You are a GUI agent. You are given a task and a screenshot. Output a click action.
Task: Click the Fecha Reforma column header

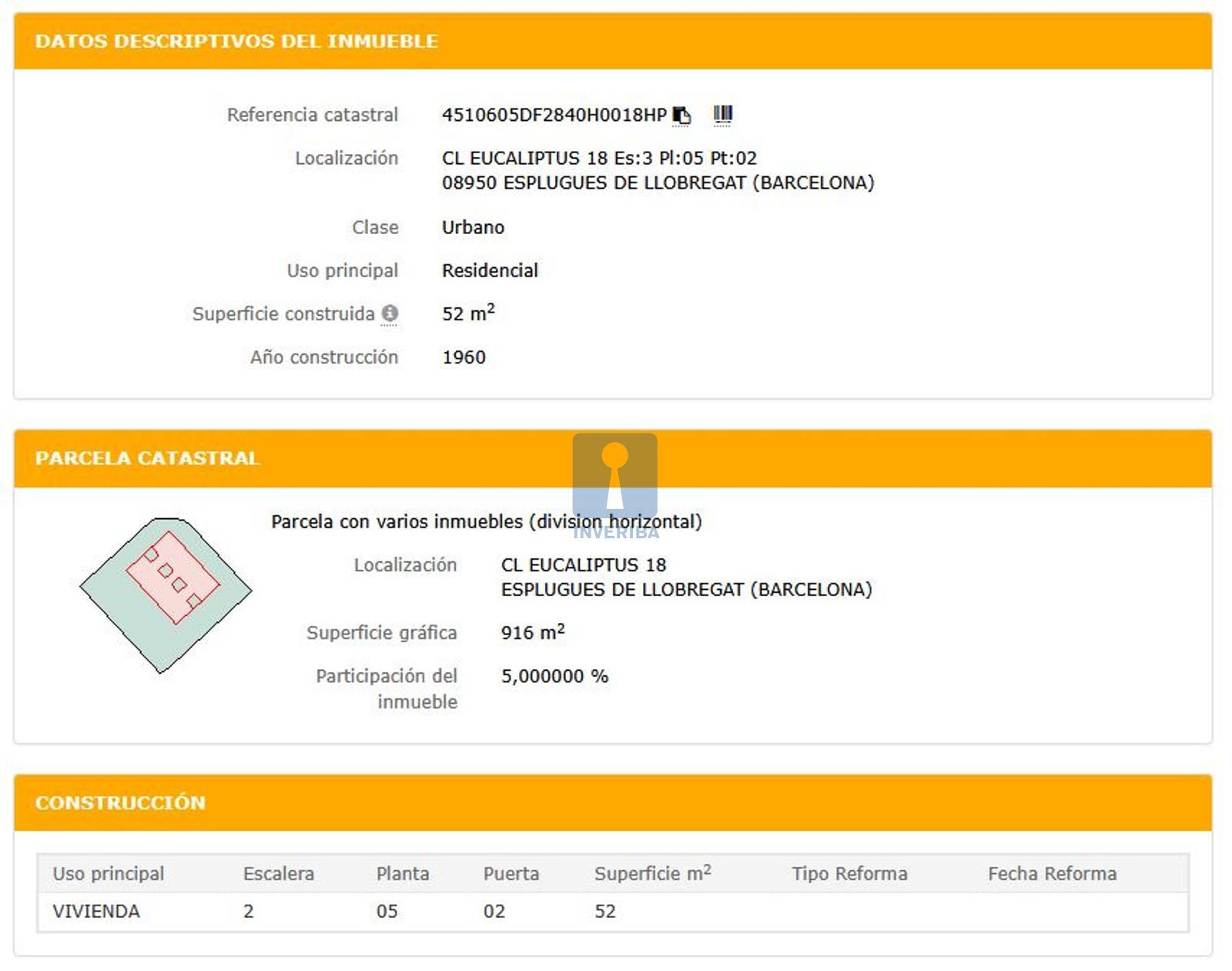point(1052,874)
